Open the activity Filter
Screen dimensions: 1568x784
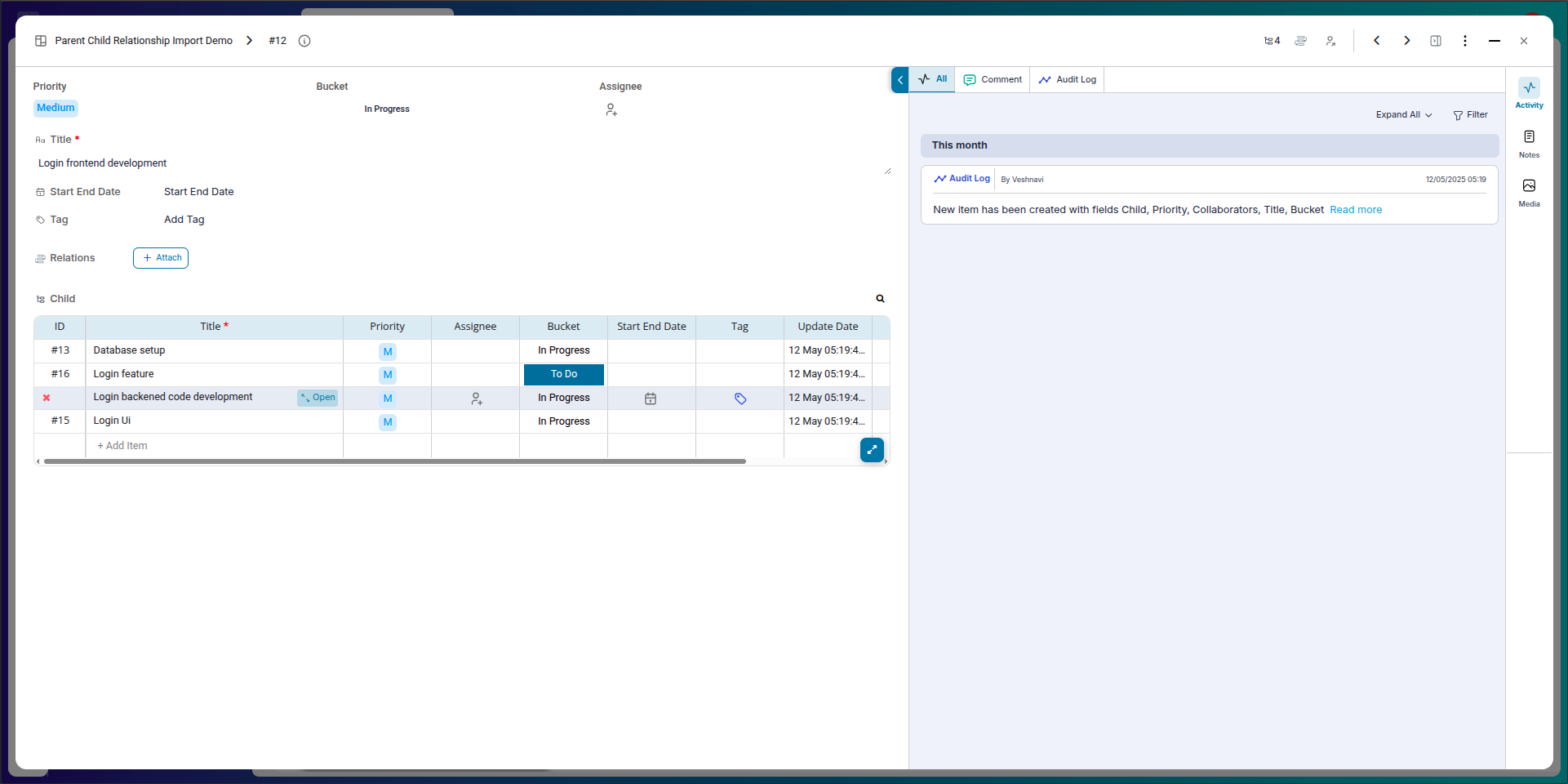click(x=1471, y=115)
